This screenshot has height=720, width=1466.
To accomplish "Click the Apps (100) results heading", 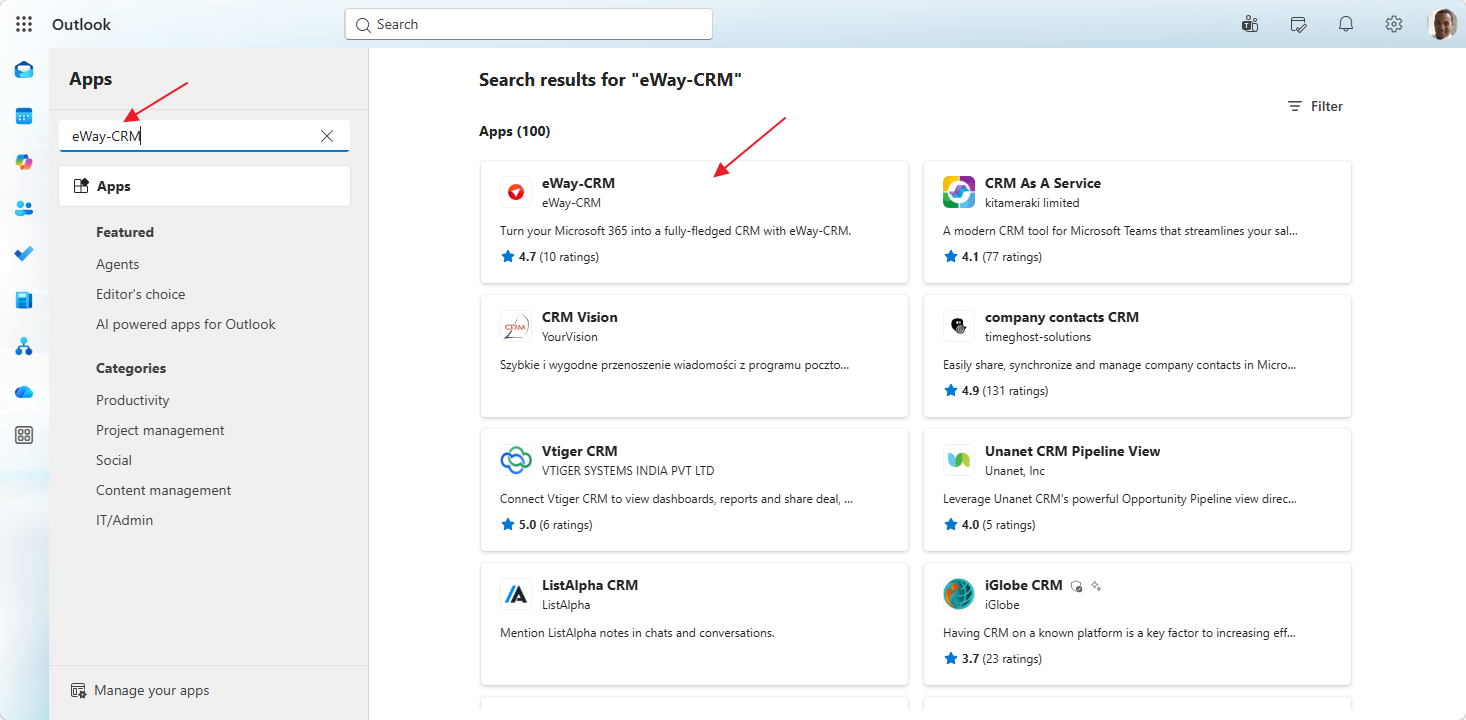I will click(514, 131).
